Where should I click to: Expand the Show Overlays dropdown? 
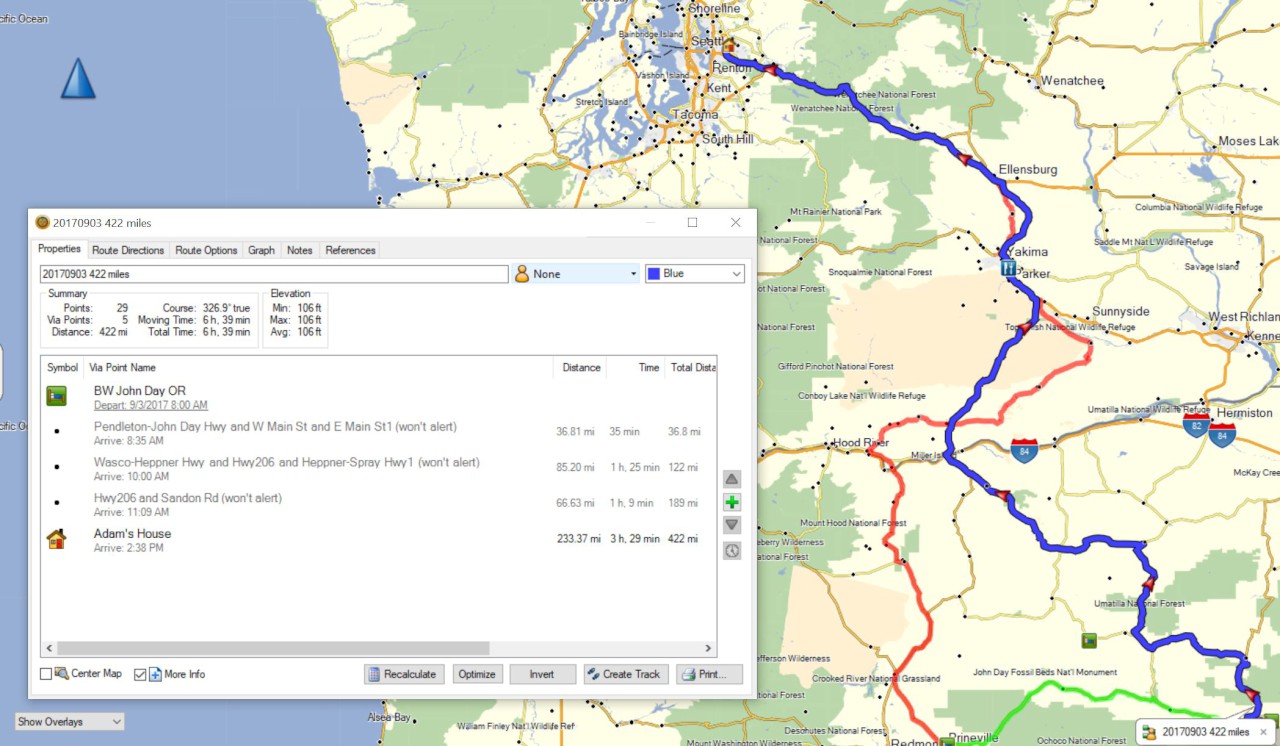pyautogui.click(x=69, y=721)
